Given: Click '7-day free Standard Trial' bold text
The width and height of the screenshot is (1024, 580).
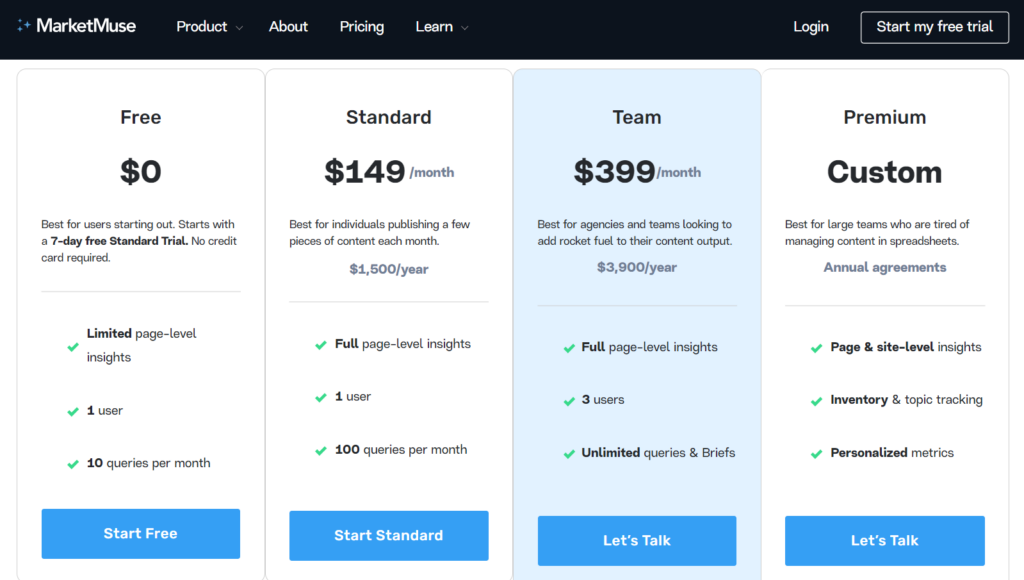Looking at the screenshot, I should point(119,241).
